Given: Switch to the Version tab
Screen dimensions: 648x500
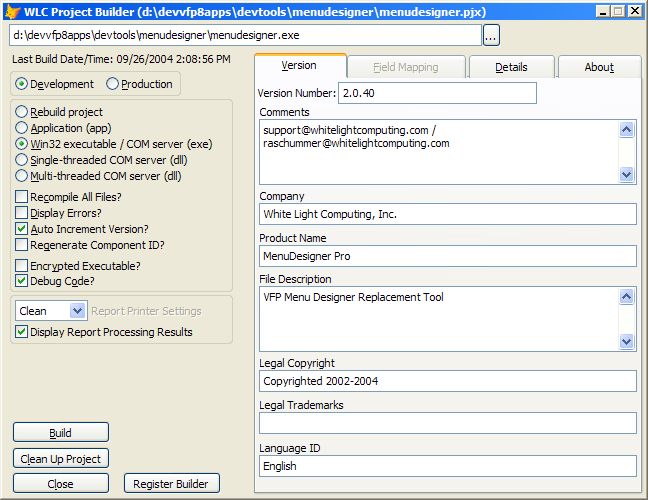Looking at the screenshot, I should click(x=299, y=66).
